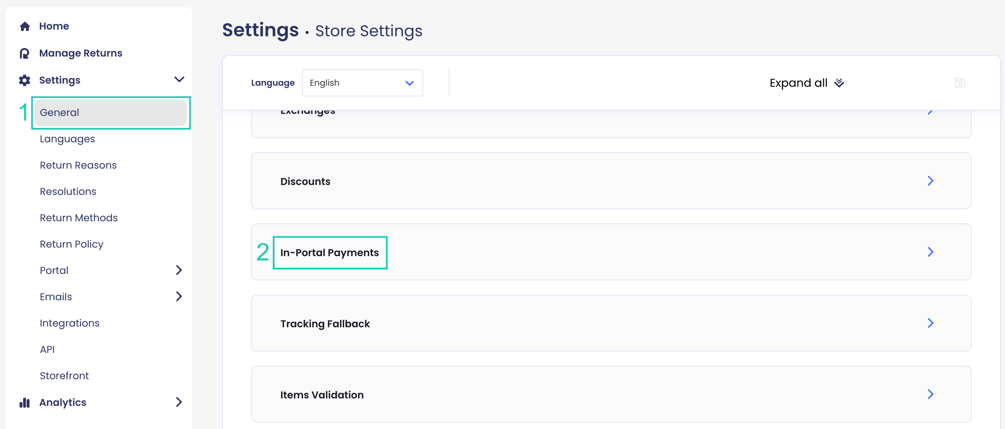
Task: Click the save disk icon
Action: 959,83
